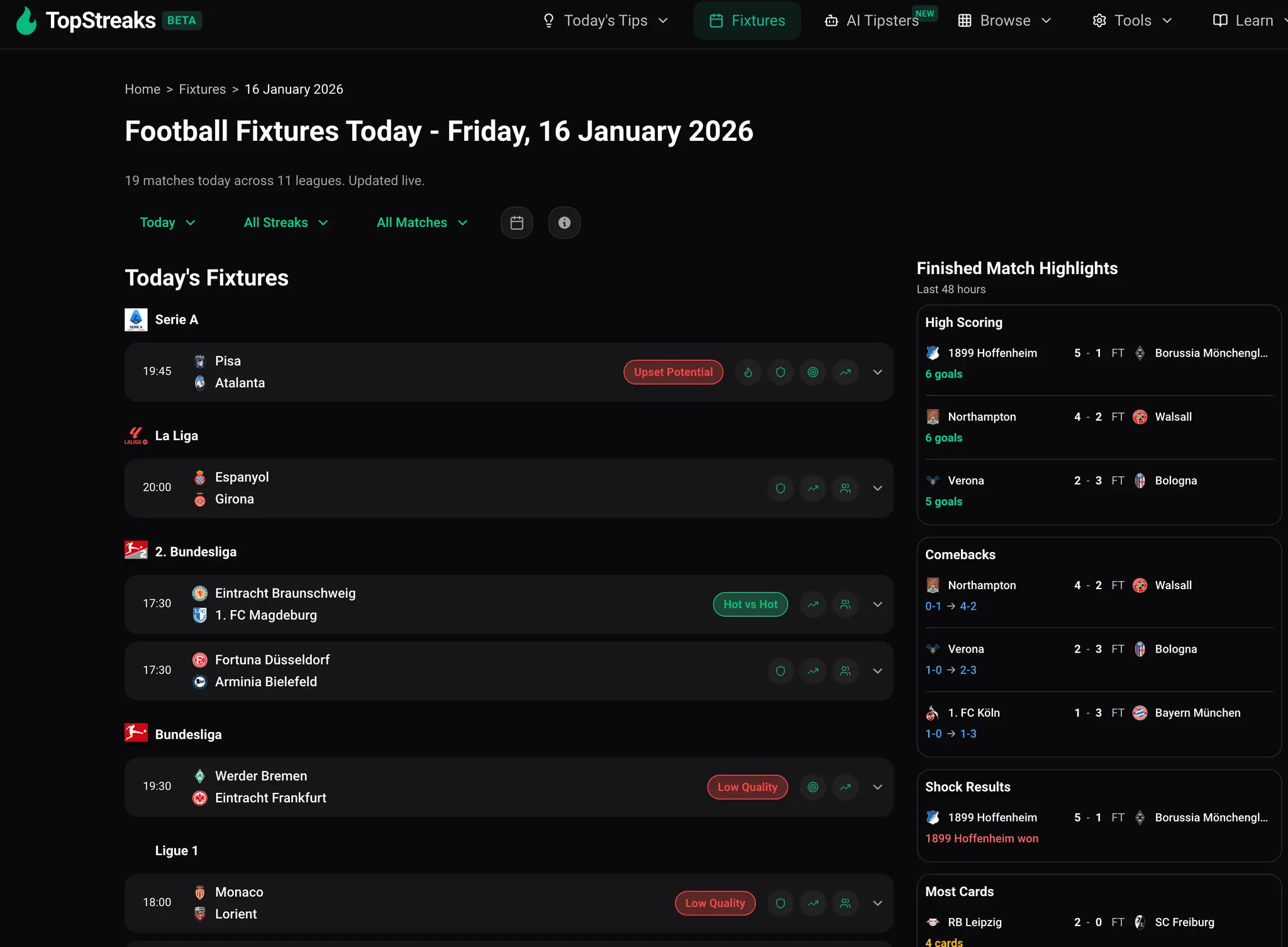The height and width of the screenshot is (947, 1288).
Task: Open the Tools menu
Action: (1132, 21)
